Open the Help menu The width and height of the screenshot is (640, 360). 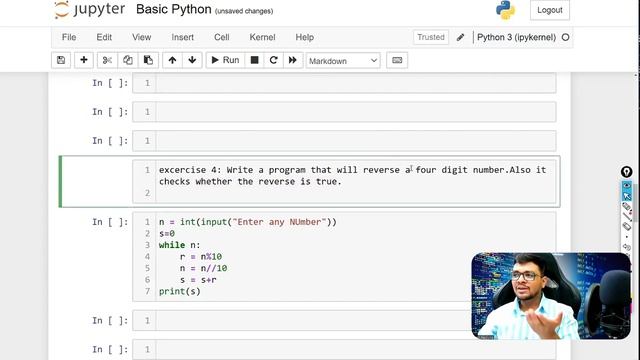(x=304, y=37)
